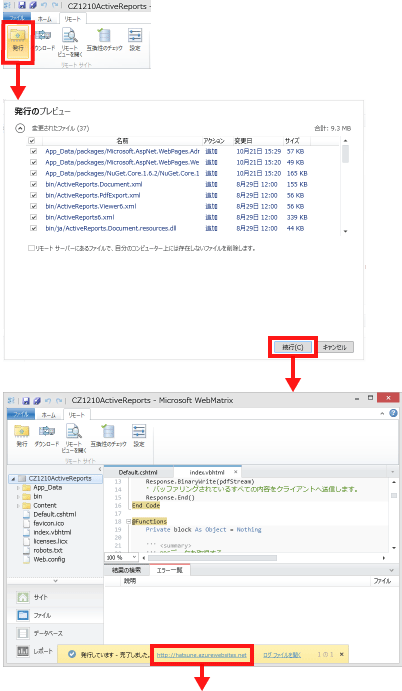Click Save icon in full WebMatrix title bar
402x691 pixels.
click(26, 401)
